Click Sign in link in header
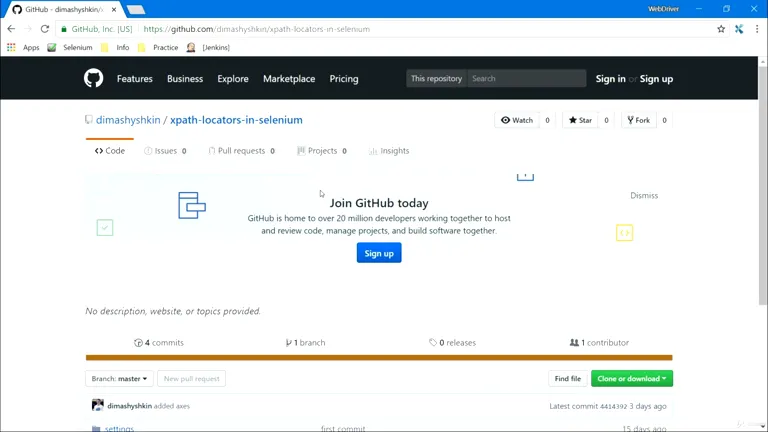Screen dimensions: 768x432 pos(610,79)
